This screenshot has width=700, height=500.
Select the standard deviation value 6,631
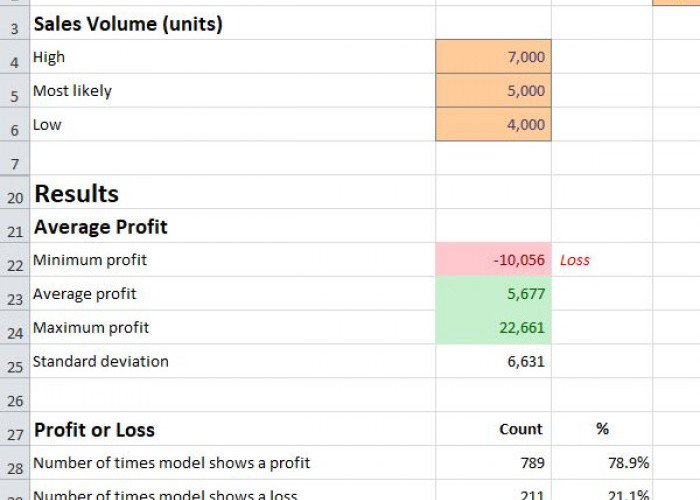point(493,361)
